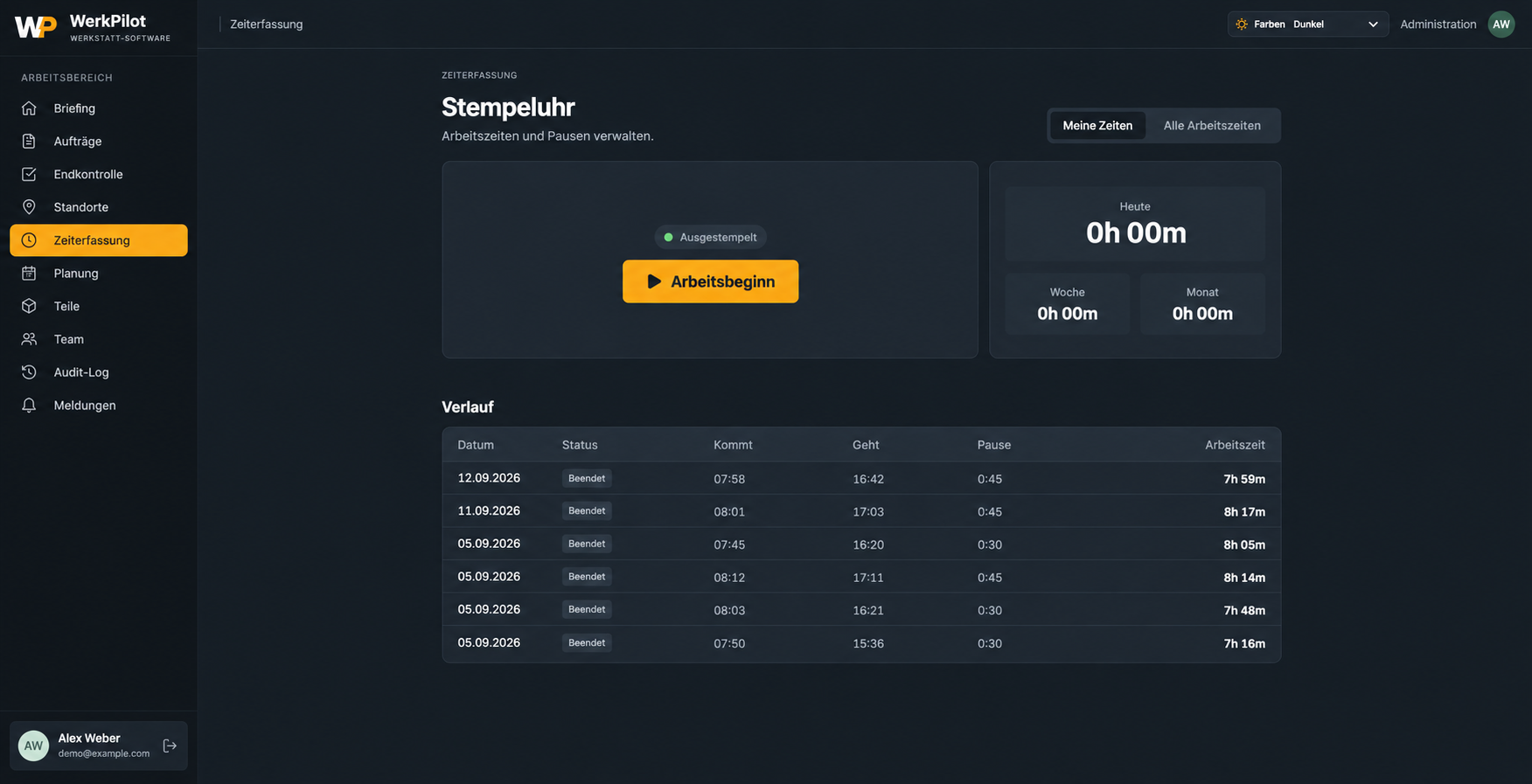Click the 17:11 Geht time cell
1532x784 pixels.
pos(868,578)
